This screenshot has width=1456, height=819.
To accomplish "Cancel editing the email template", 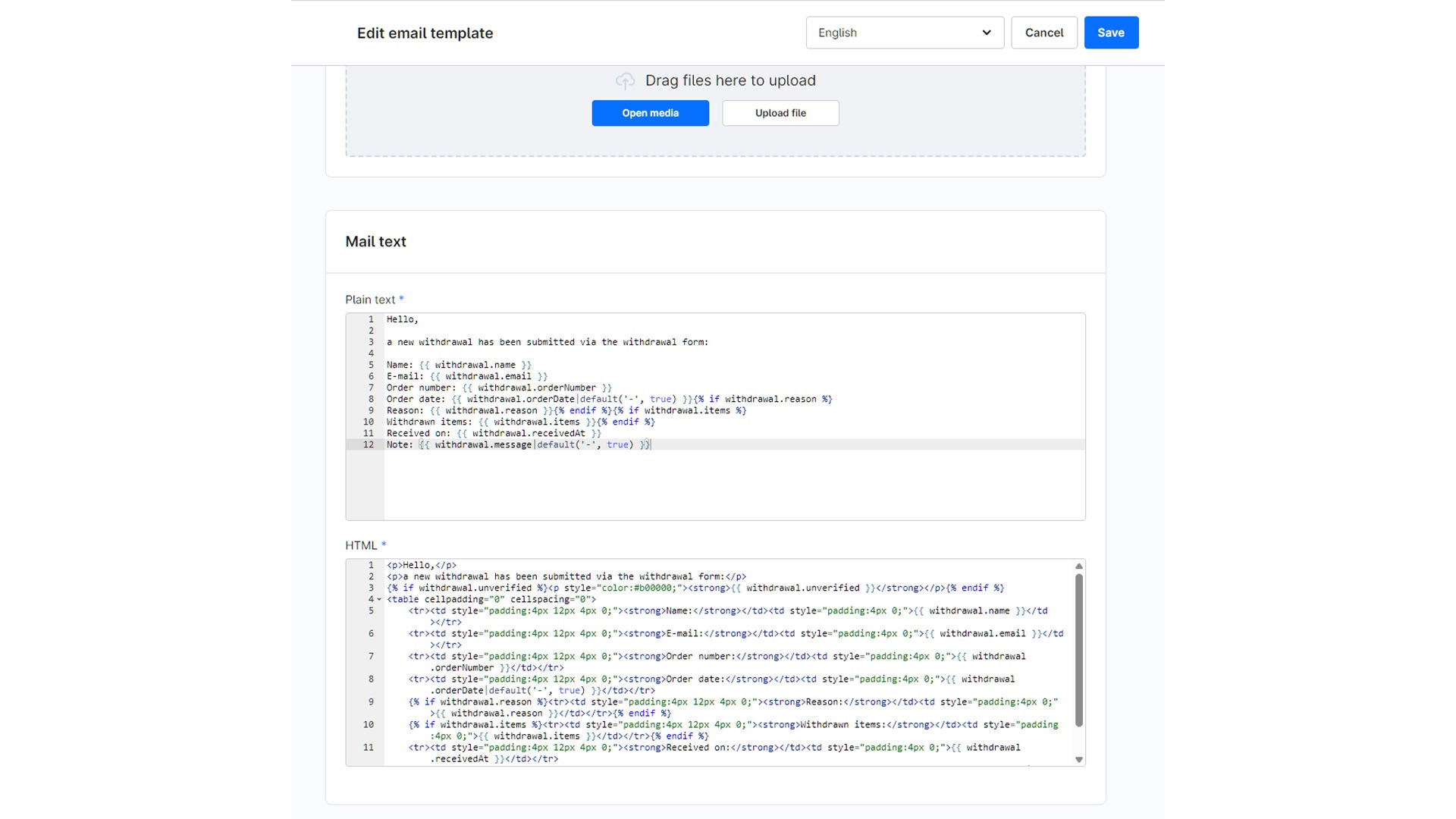I will pos(1044,33).
